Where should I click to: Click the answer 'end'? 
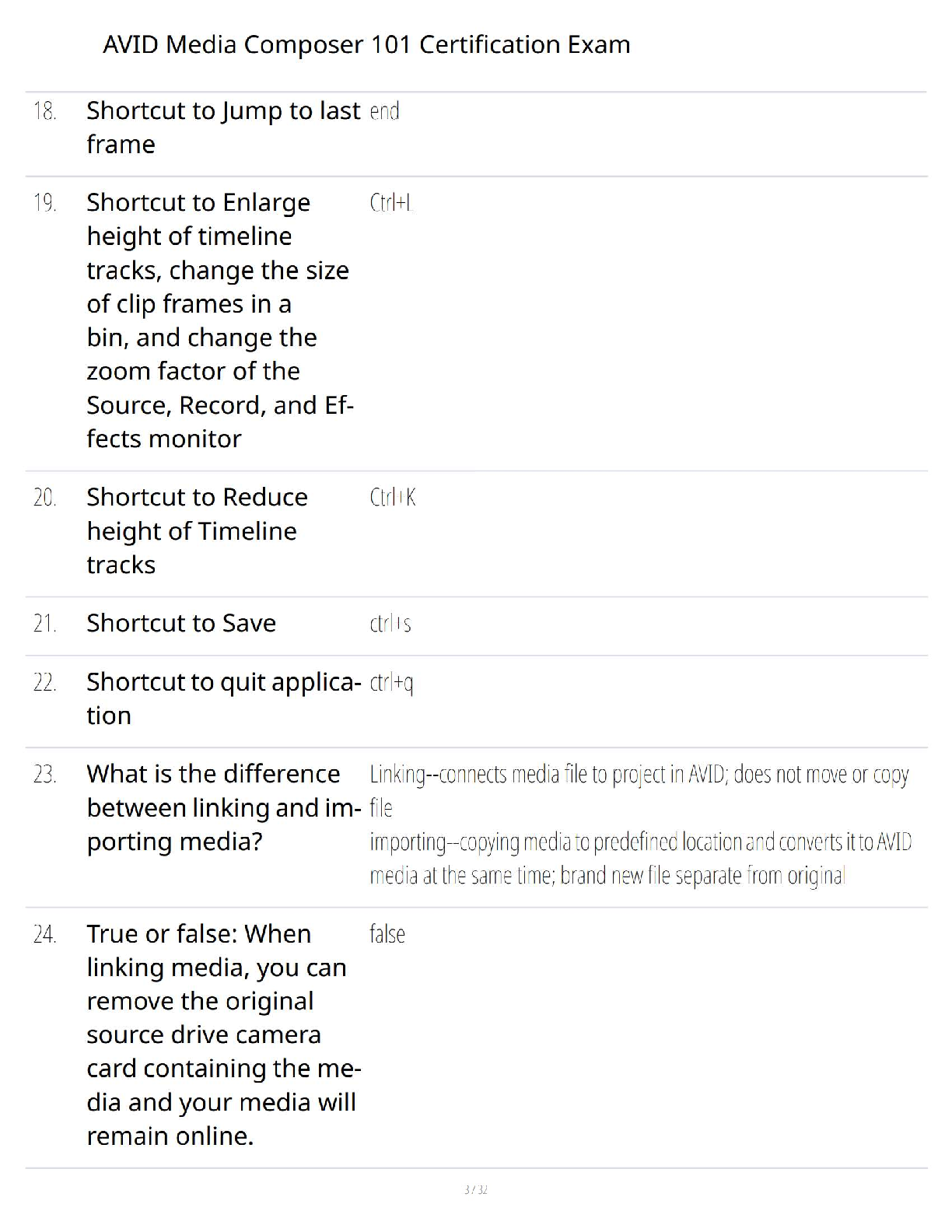click(384, 111)
